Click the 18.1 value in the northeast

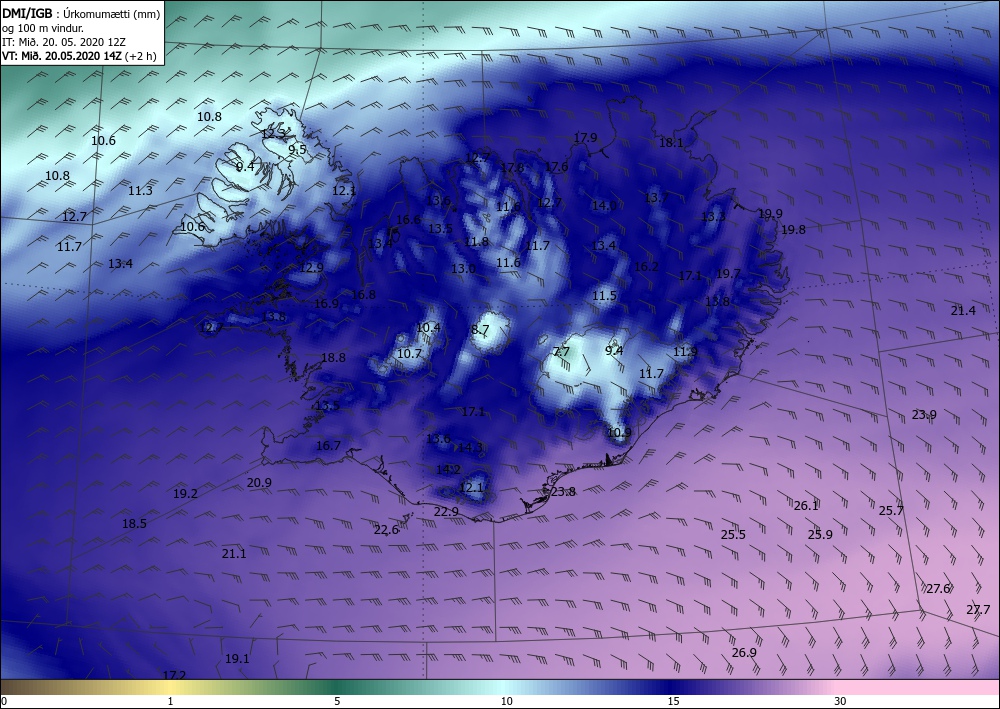point(671,143)
